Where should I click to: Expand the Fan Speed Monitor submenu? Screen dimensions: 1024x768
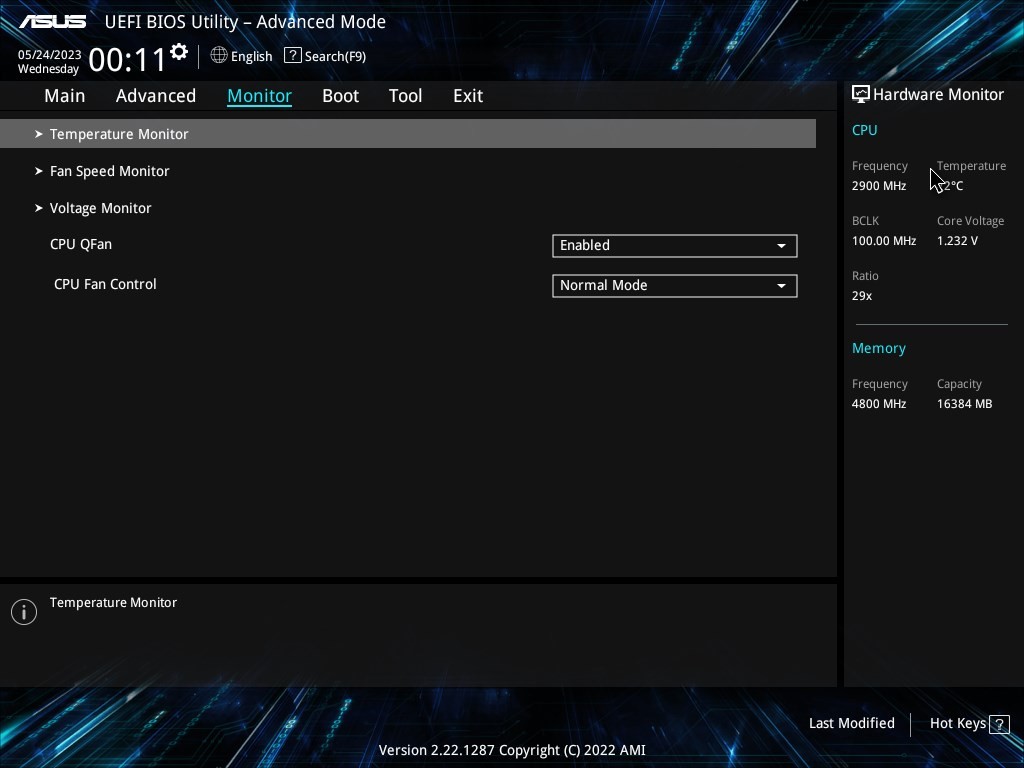coord(109,171)
